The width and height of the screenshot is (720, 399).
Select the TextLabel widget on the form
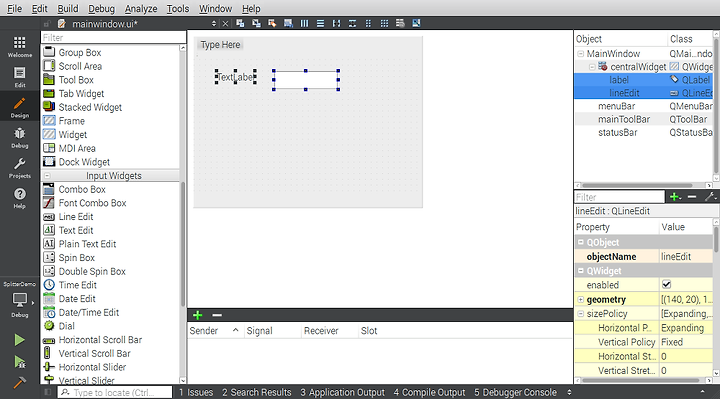tap(236, 77)
